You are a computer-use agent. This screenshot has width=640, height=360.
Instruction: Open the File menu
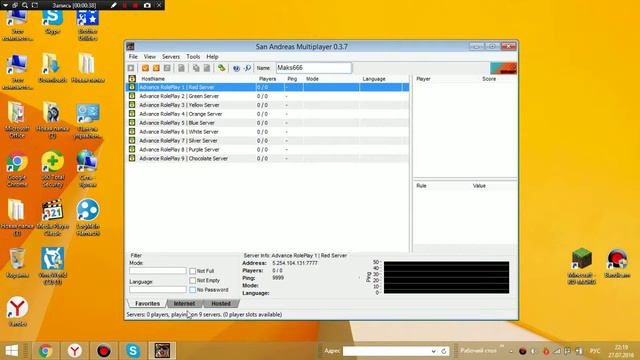[x=133, y=57]
